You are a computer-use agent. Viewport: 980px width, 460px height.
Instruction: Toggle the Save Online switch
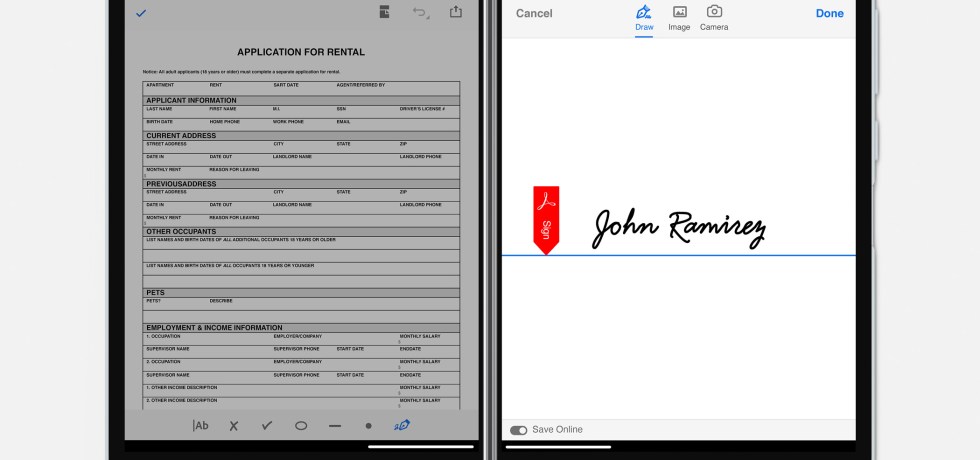(x=518, y=430)
